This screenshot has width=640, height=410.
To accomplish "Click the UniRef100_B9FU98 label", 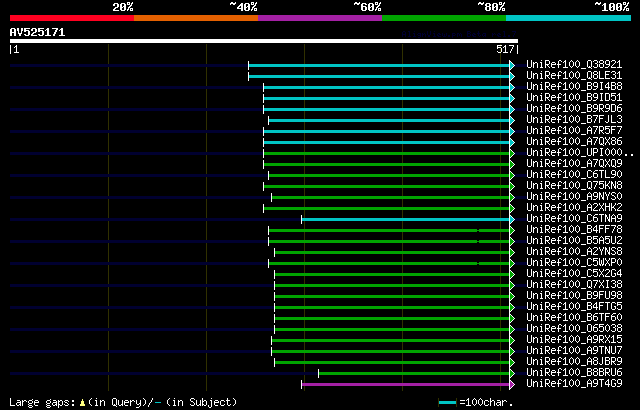I will 574,296.
